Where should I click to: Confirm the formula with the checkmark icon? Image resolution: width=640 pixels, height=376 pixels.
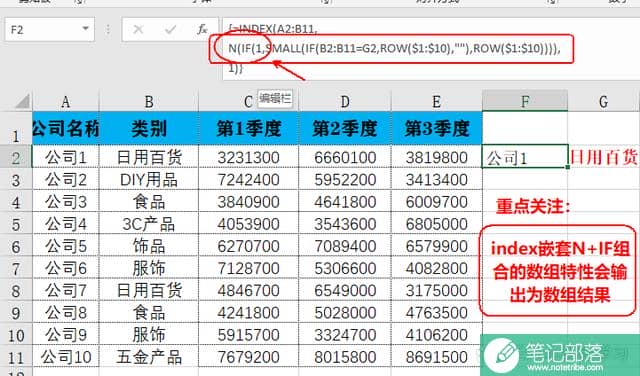(170, 29)
